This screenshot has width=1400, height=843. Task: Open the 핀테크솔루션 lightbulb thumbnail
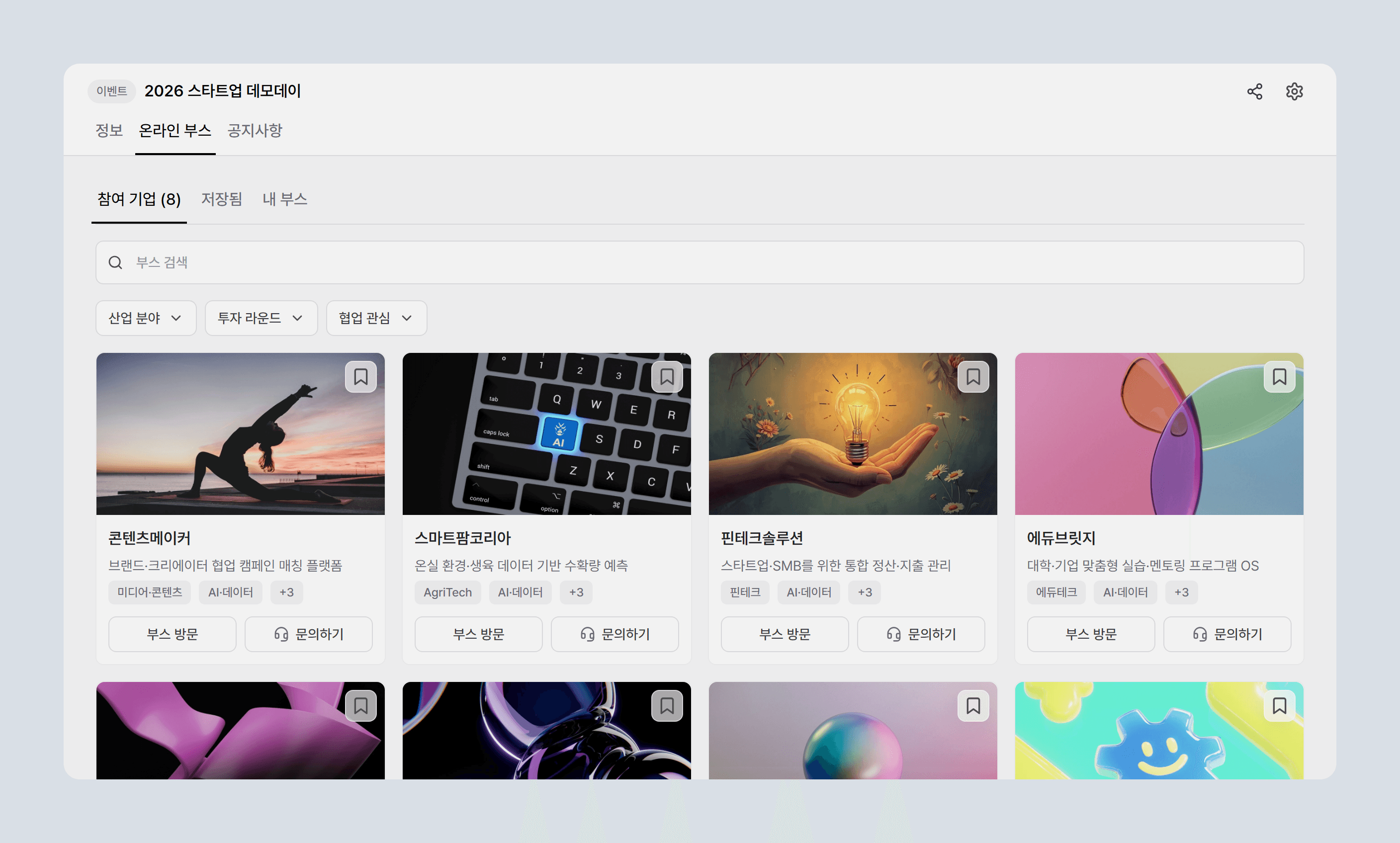[x=853, y=434]
